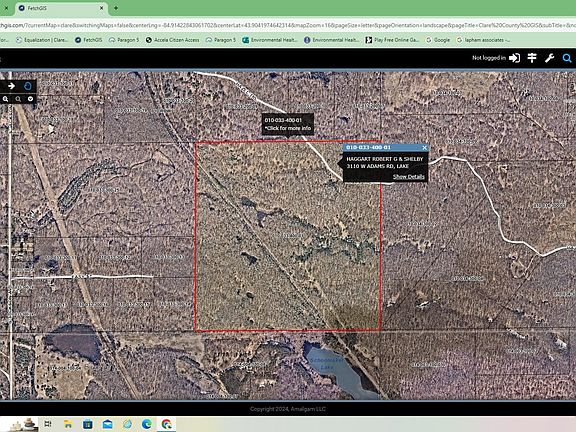Open the Show Details link
Screen dimensions: 576x432
click(x=408, y=177)
